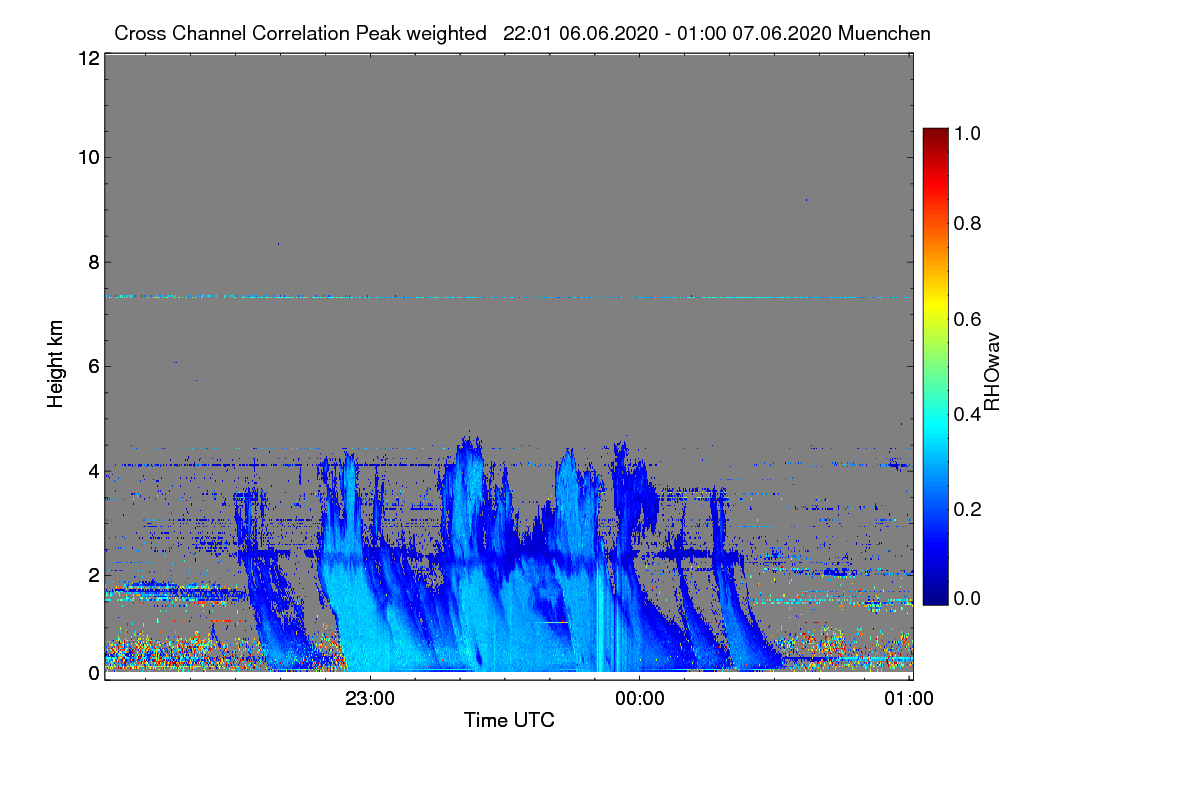Click the height tick label '12'
Viewport: 1200px width, 800px height.
[x=87, y=59]
